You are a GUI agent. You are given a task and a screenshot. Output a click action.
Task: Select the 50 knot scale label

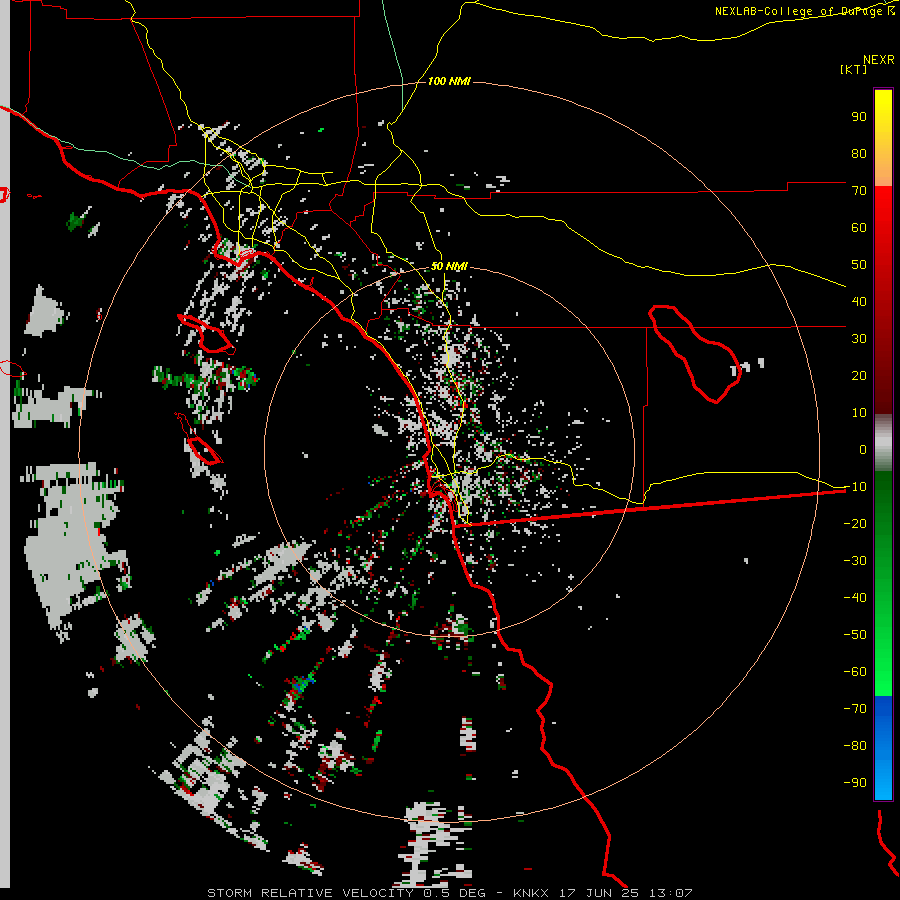tap(859, 265)
